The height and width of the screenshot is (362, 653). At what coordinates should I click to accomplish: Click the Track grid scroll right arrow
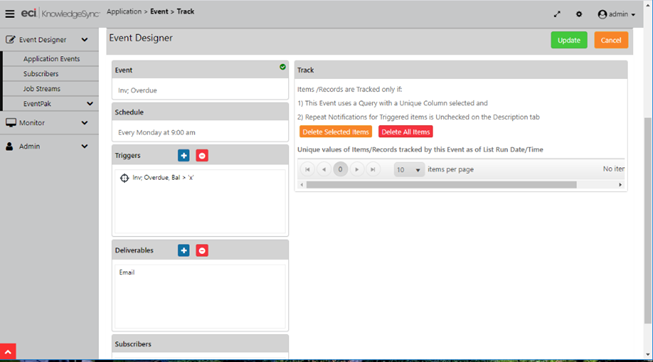(x=620, y=185)
